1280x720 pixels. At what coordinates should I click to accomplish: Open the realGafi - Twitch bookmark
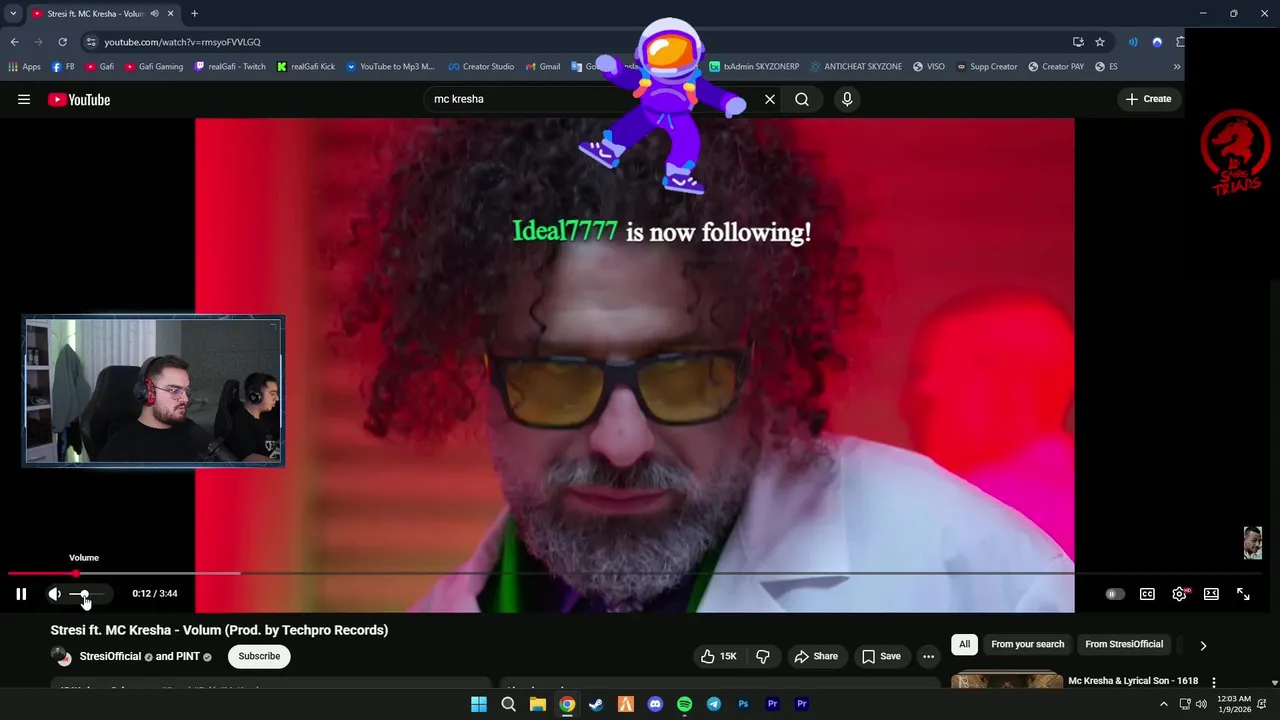click(230, 67)
